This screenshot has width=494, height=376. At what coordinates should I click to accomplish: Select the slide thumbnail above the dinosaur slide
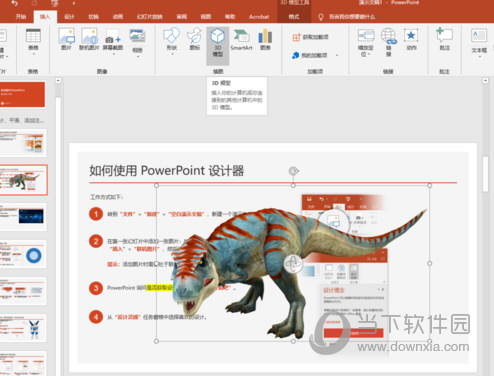[23, 143]
